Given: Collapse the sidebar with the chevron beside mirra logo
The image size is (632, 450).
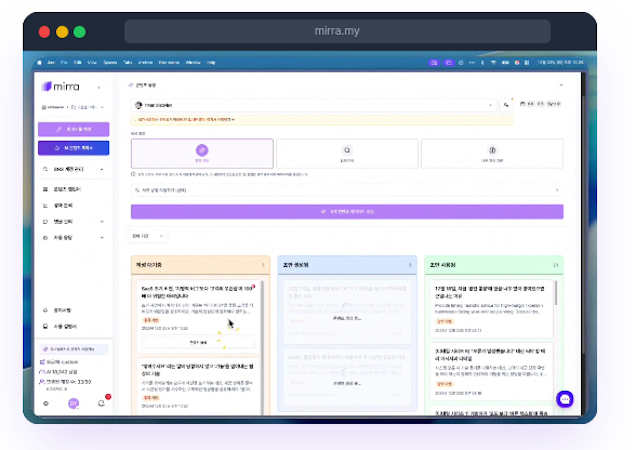Looking at the screenshot, I should [99, 87].
